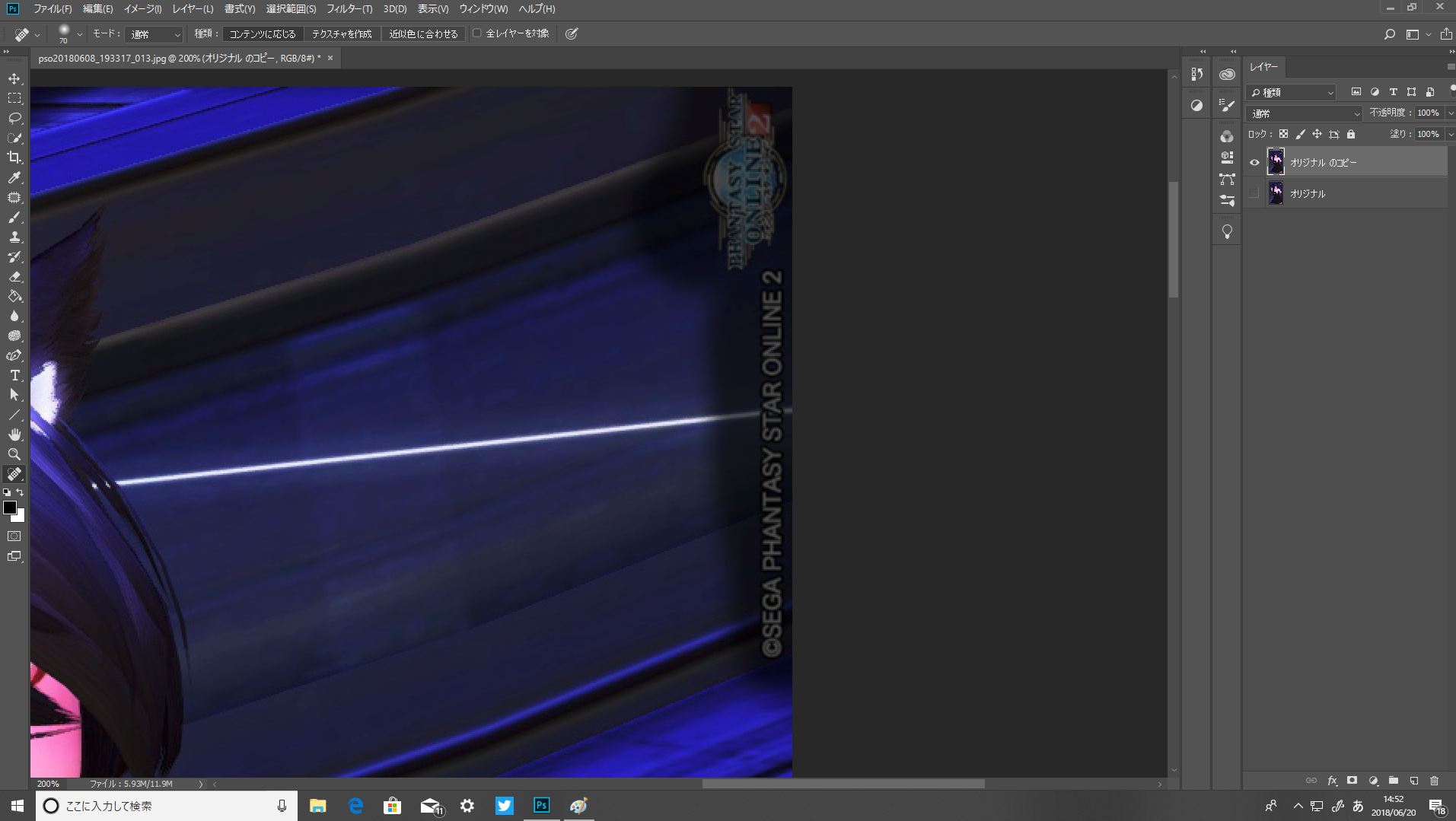
Task: Click the foreground color swatch
Action: (10, 508)
